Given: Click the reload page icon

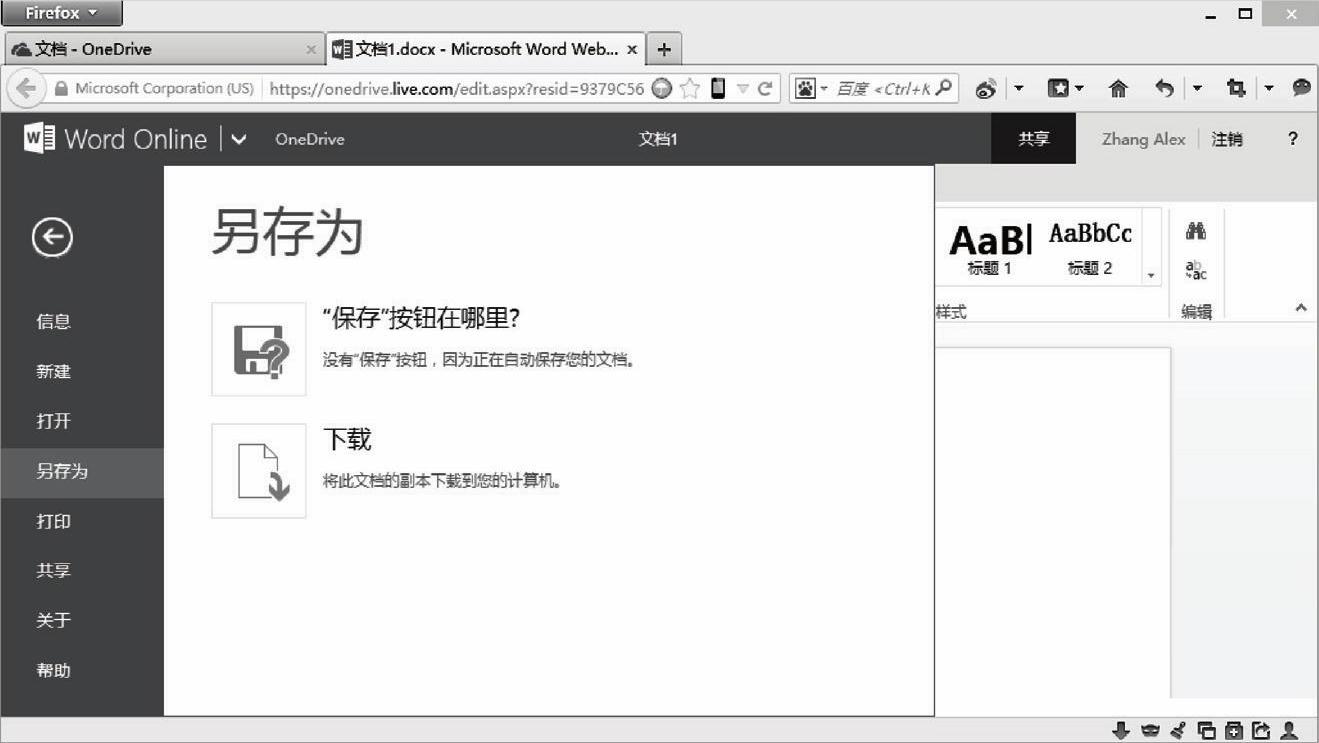Looking at the screenshot, I should [x=765, y=88].
